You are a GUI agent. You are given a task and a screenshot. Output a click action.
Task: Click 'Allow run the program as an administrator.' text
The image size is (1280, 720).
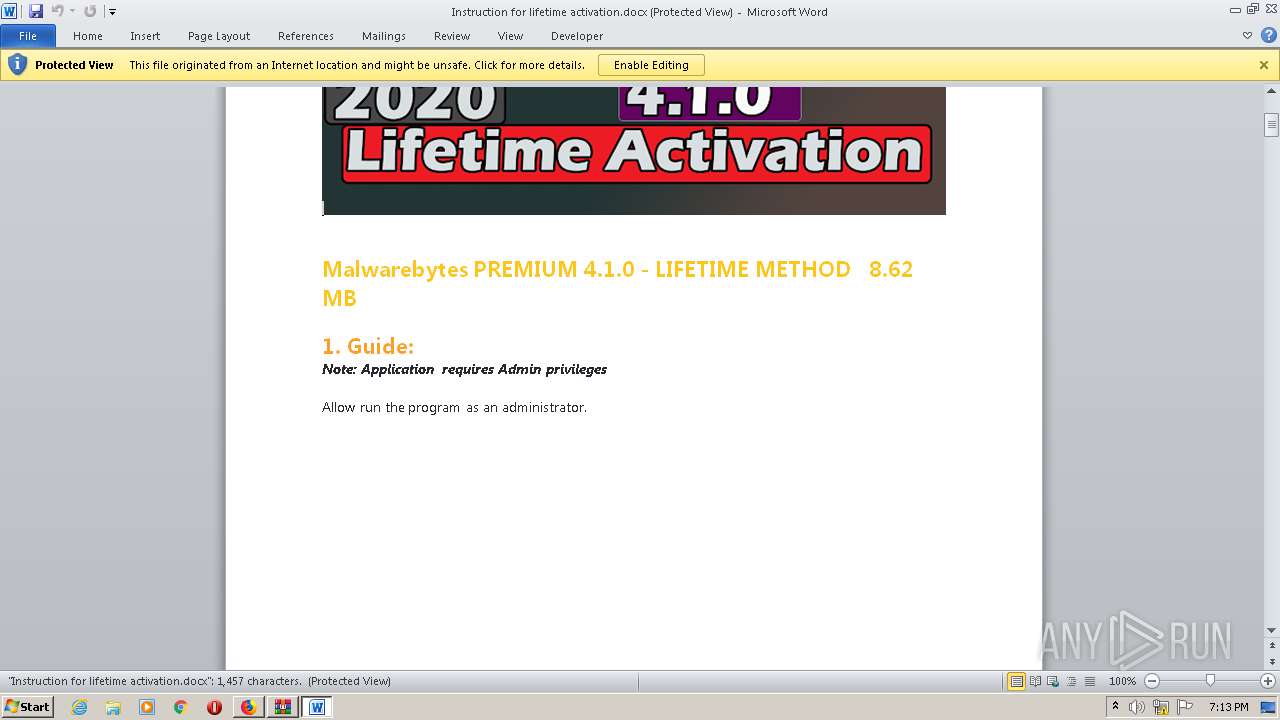coord(454,407)
